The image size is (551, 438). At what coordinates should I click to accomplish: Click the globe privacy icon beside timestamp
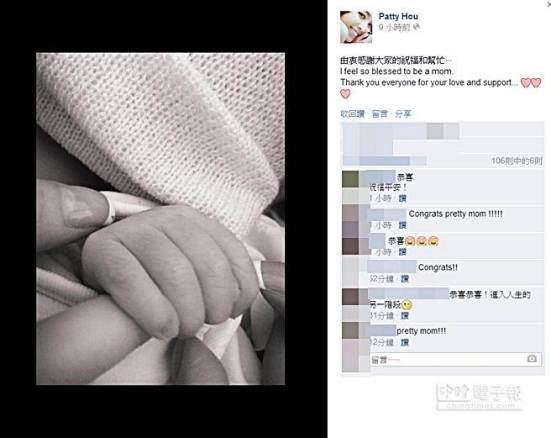coord(416,27)
